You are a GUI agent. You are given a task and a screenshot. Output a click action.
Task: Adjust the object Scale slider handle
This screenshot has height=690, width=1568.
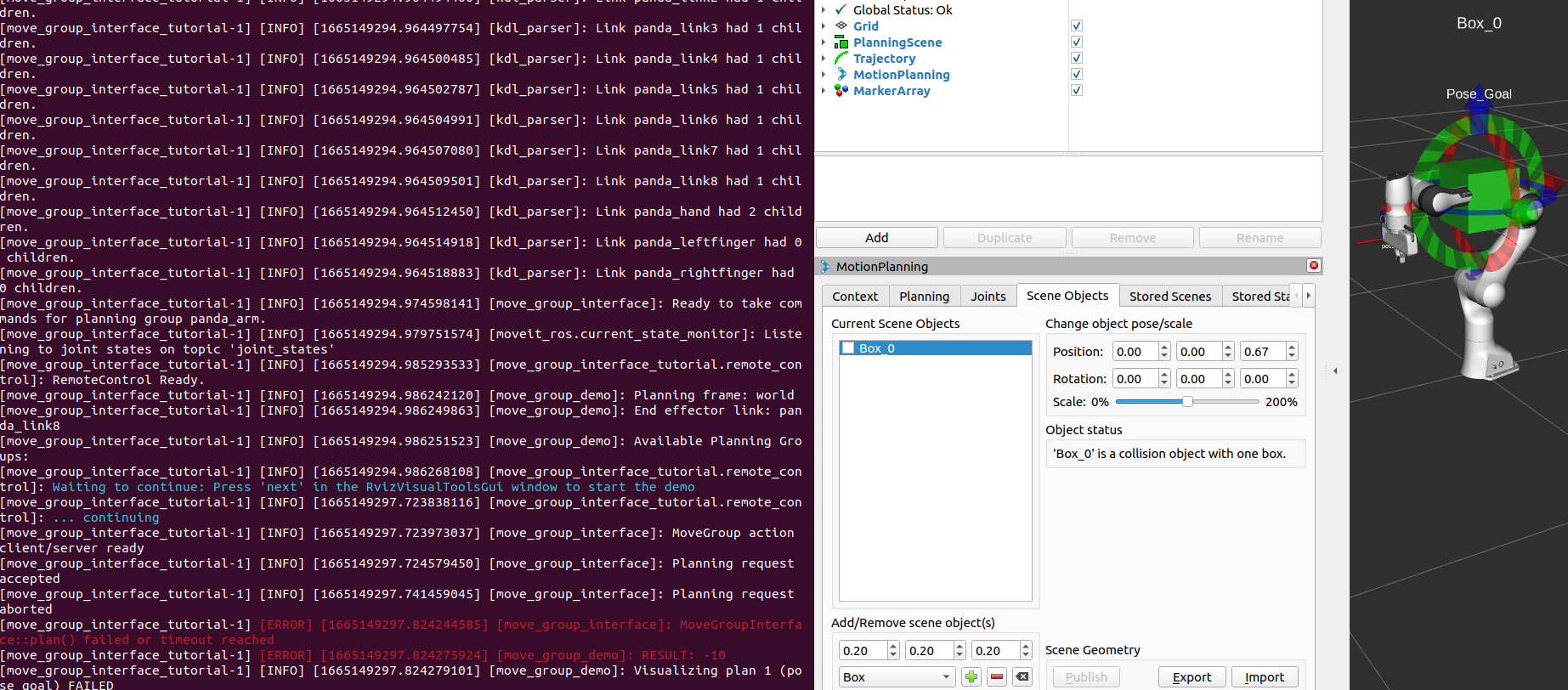click(1187, 402)
